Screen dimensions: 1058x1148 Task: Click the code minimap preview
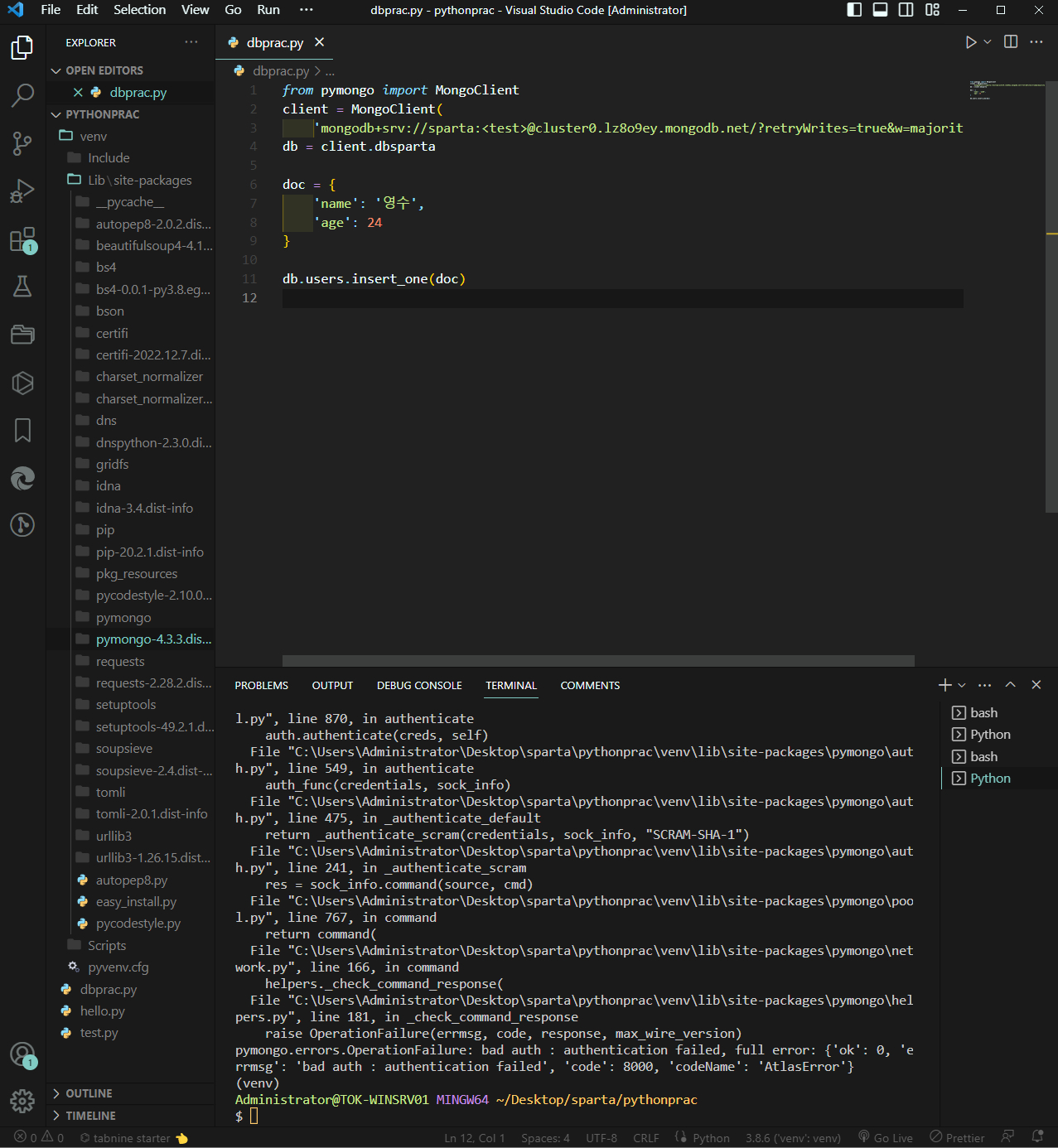(1007, 89)
